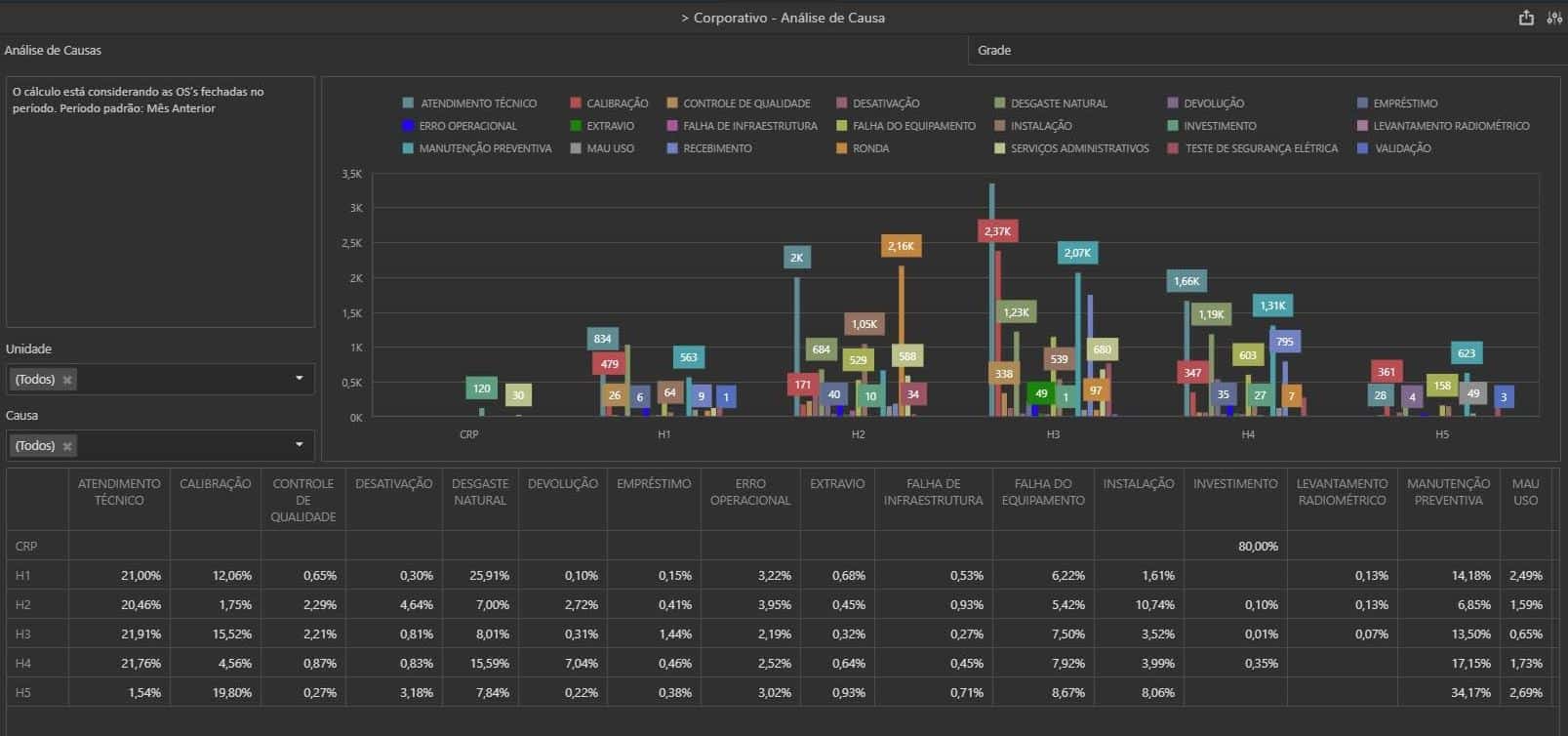Click the 2,37K data label on chart

997,231
